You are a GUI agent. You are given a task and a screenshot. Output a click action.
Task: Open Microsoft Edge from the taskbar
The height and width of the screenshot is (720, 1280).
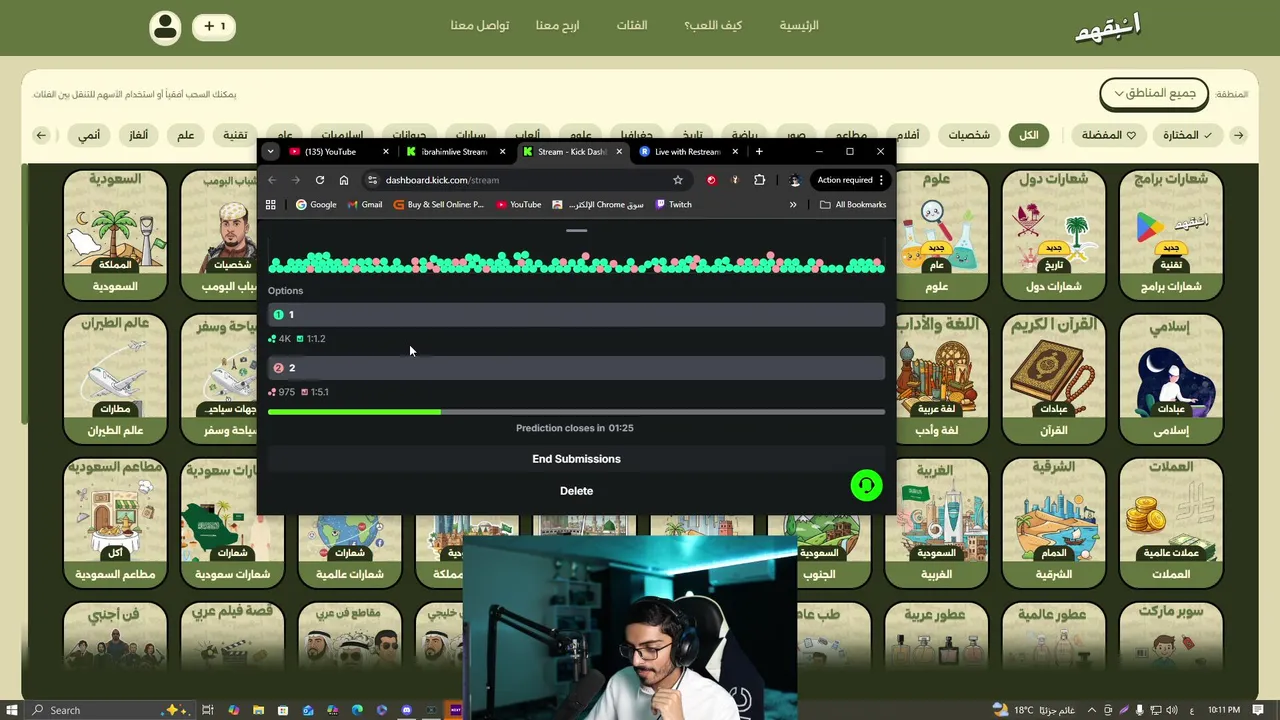(x=357, y=710)
